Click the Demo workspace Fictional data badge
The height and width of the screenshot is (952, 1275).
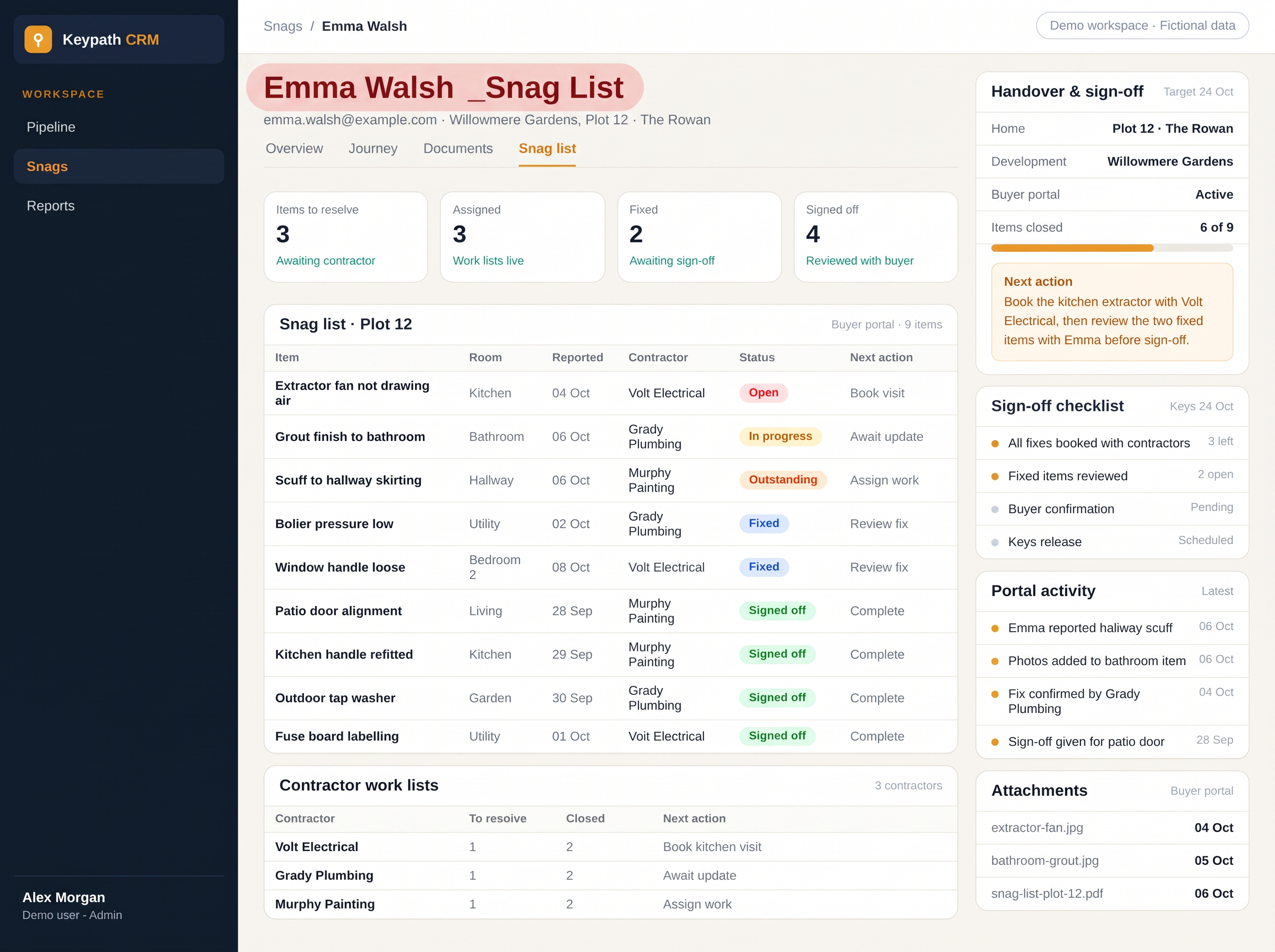[x=1142, y=26]
